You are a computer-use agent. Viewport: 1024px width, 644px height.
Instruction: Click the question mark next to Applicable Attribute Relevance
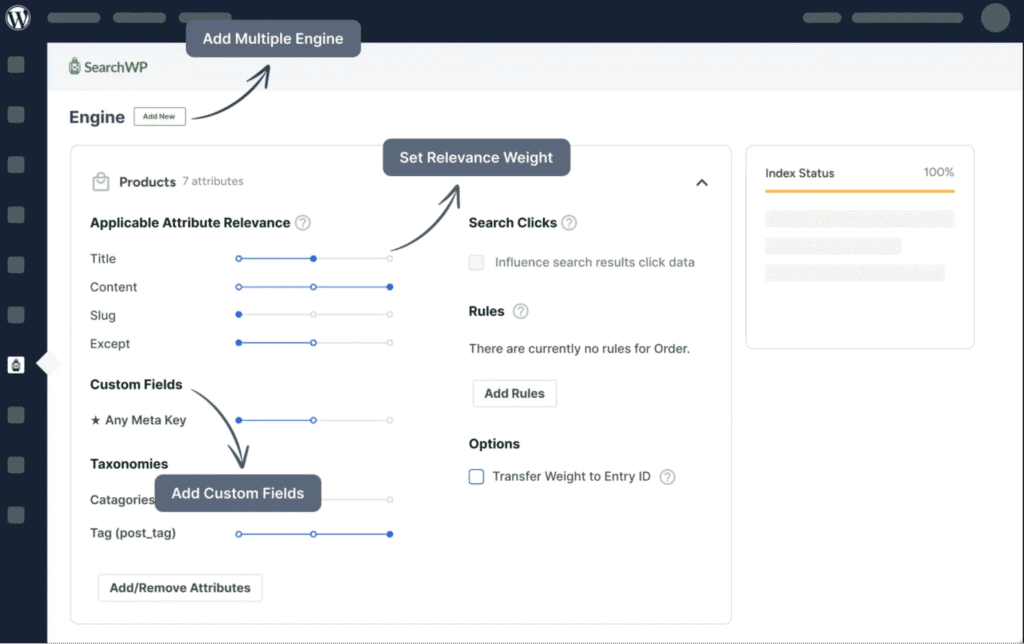point(302,223)
